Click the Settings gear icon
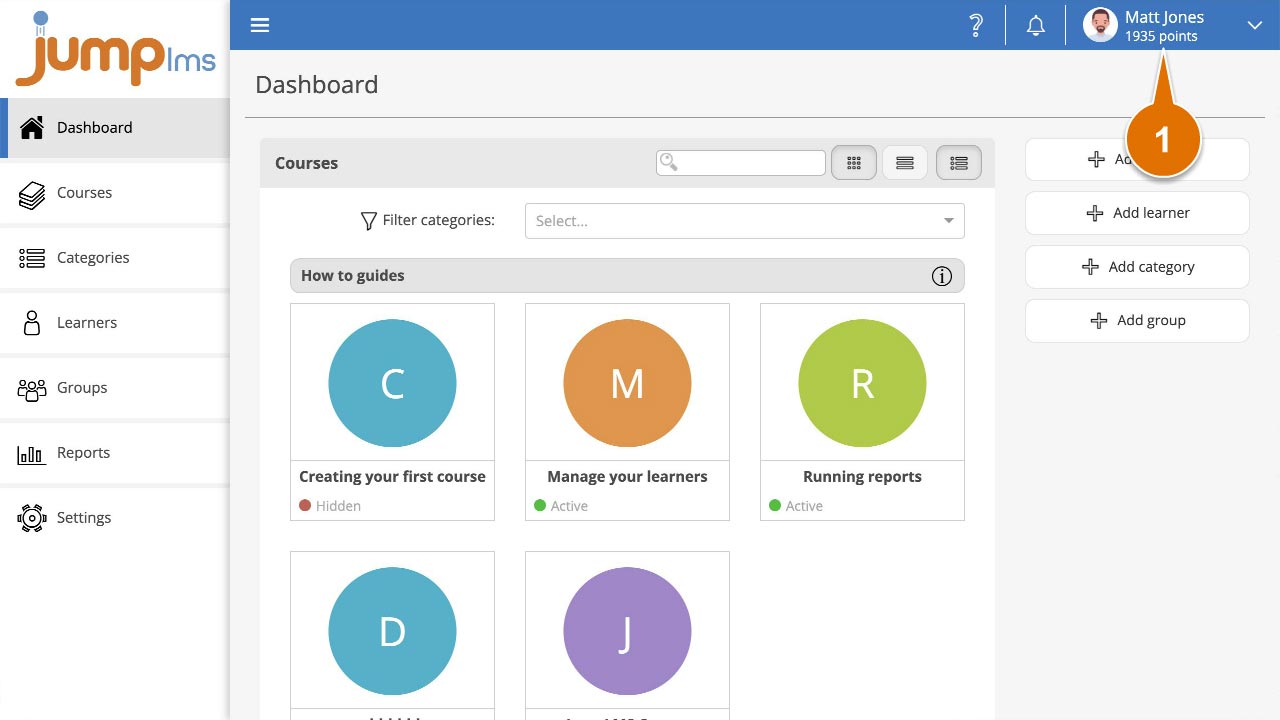Image resolution: width=1280 pixels, height=720 pixels. tap(32, 518)
